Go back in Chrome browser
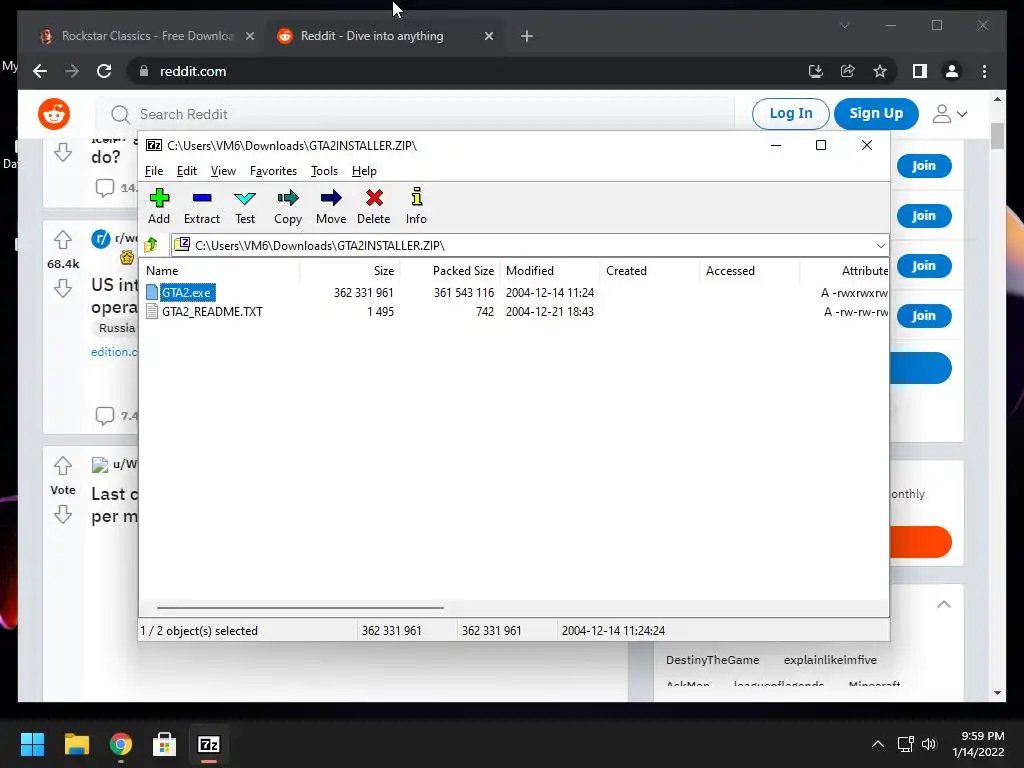The width and height of the screenshot is (1024, 768). (x=40, y=71)
